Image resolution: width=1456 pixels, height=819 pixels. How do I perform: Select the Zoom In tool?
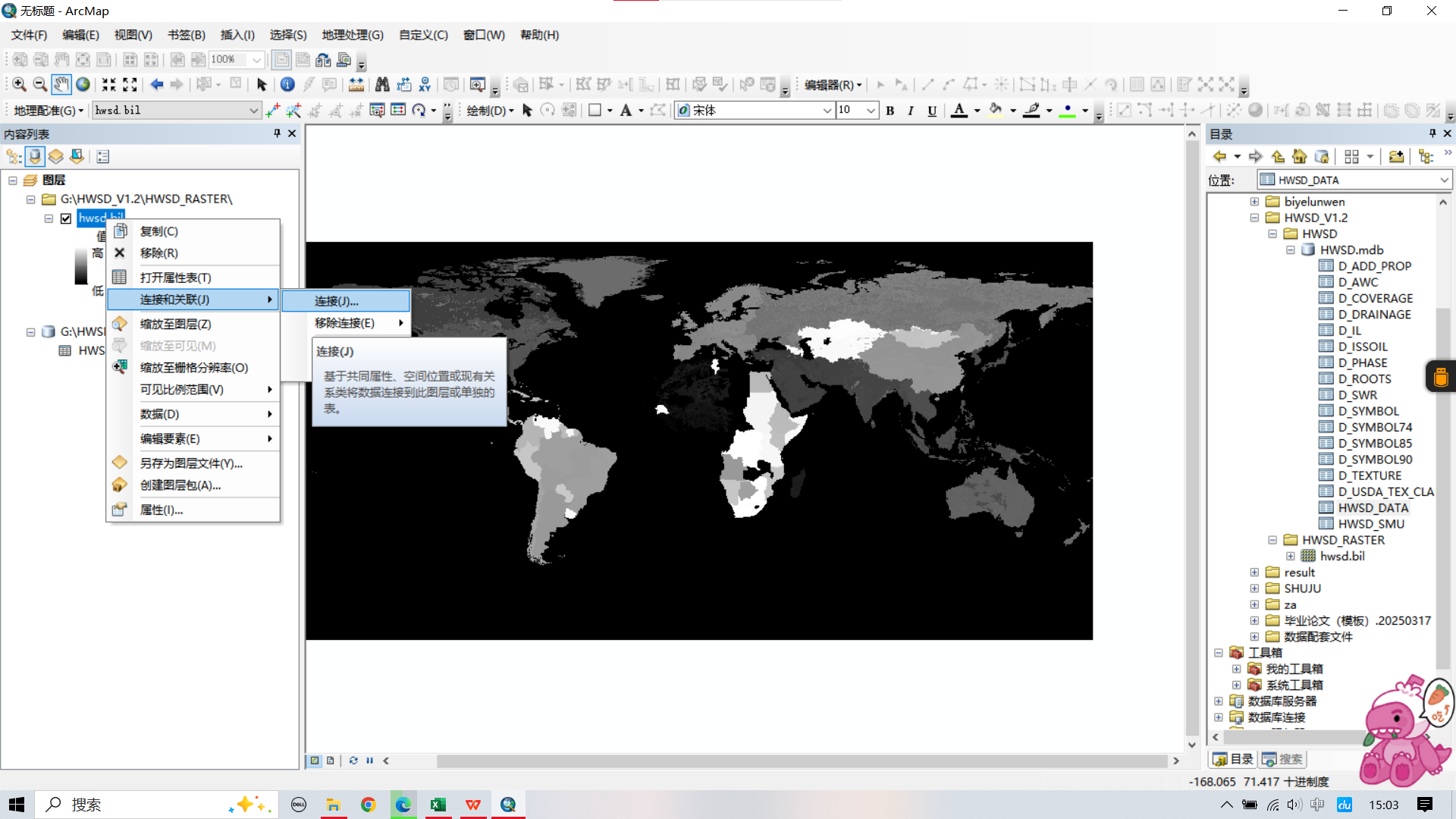coord(19,84)
